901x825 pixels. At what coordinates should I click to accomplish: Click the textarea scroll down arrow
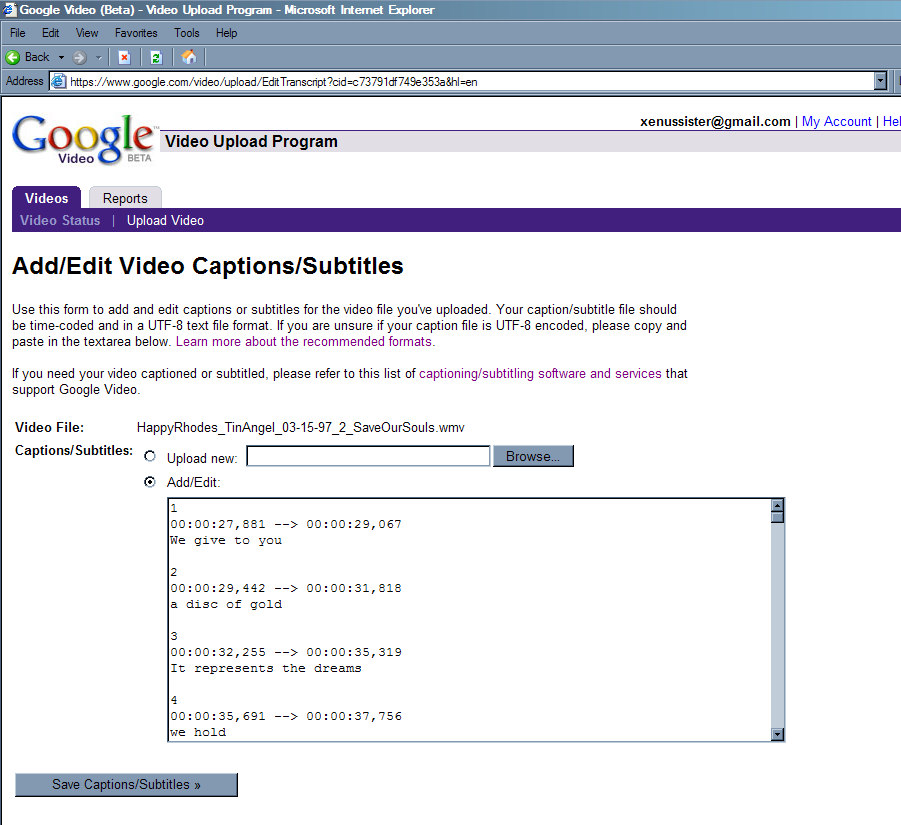click(777, 734)
